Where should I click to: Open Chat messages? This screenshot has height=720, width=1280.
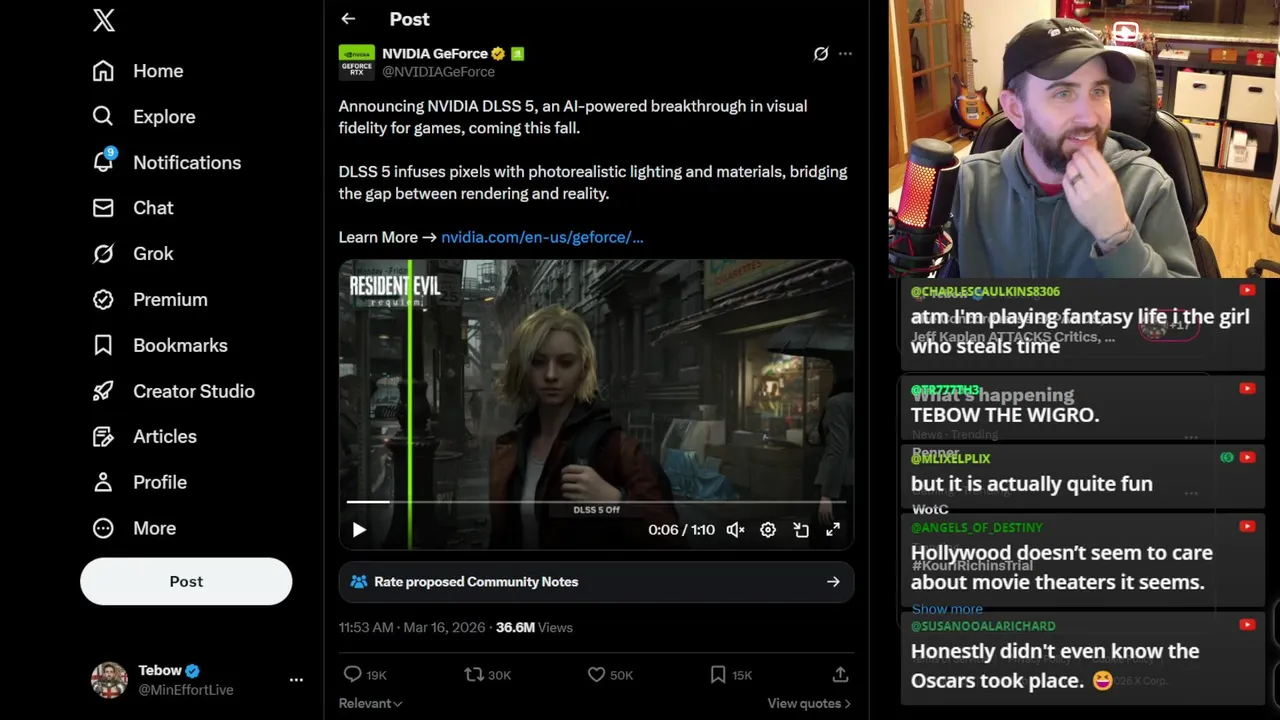[x=133, y=208]
